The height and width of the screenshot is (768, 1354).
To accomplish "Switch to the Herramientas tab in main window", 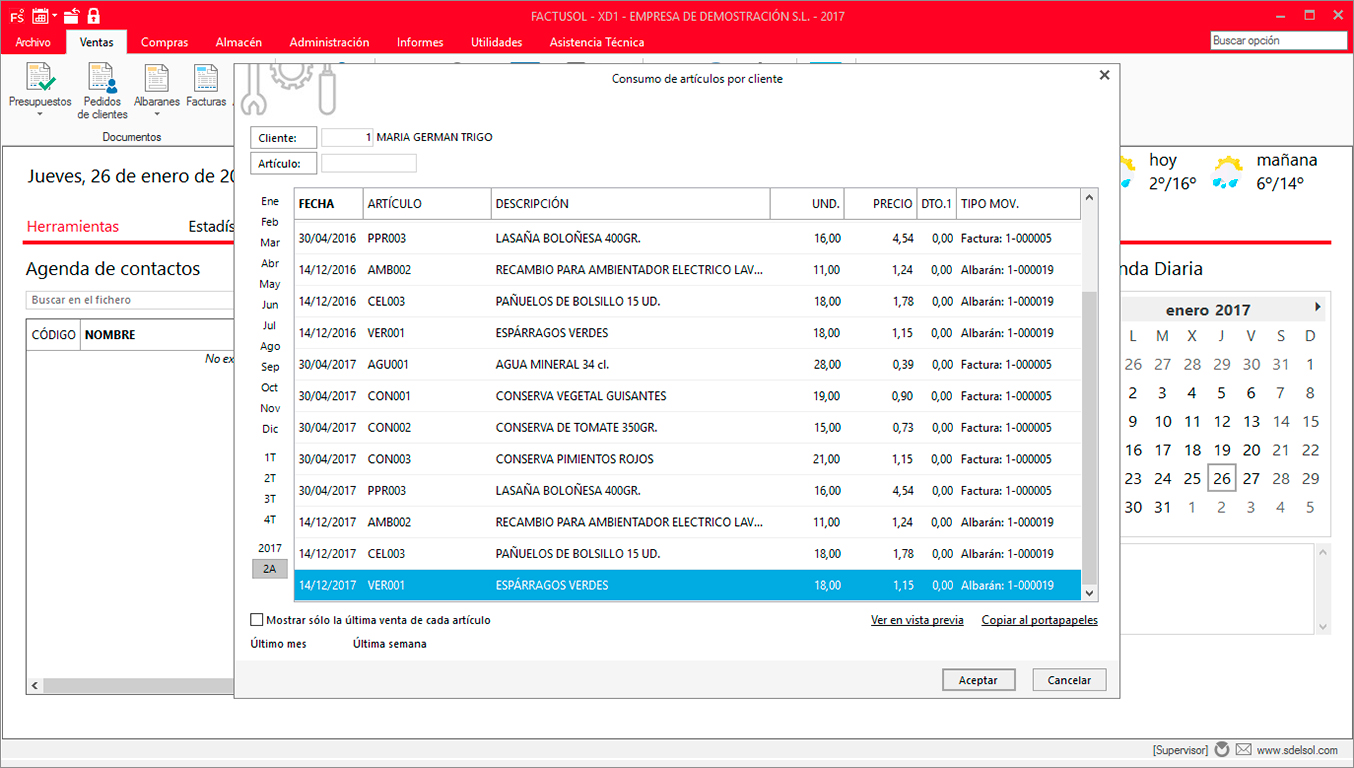I will 73,227.
